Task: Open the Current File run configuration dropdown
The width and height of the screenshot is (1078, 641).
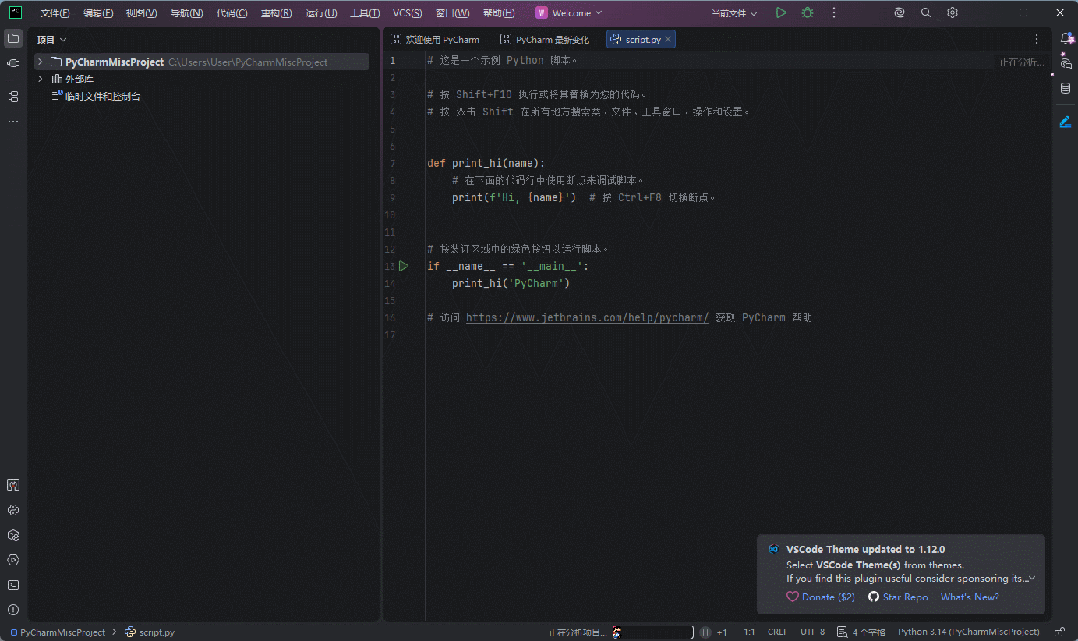Action: click(734, 13)
